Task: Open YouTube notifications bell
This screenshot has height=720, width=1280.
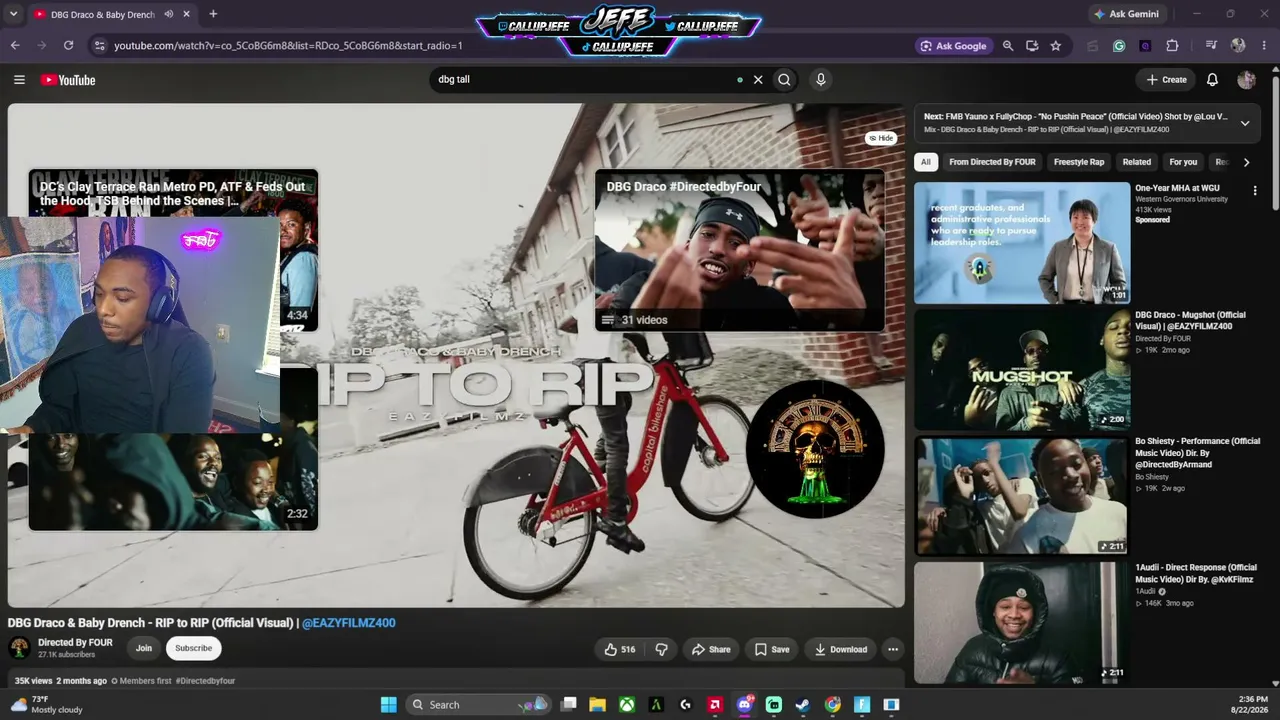Action: (x=1212, y=80)
